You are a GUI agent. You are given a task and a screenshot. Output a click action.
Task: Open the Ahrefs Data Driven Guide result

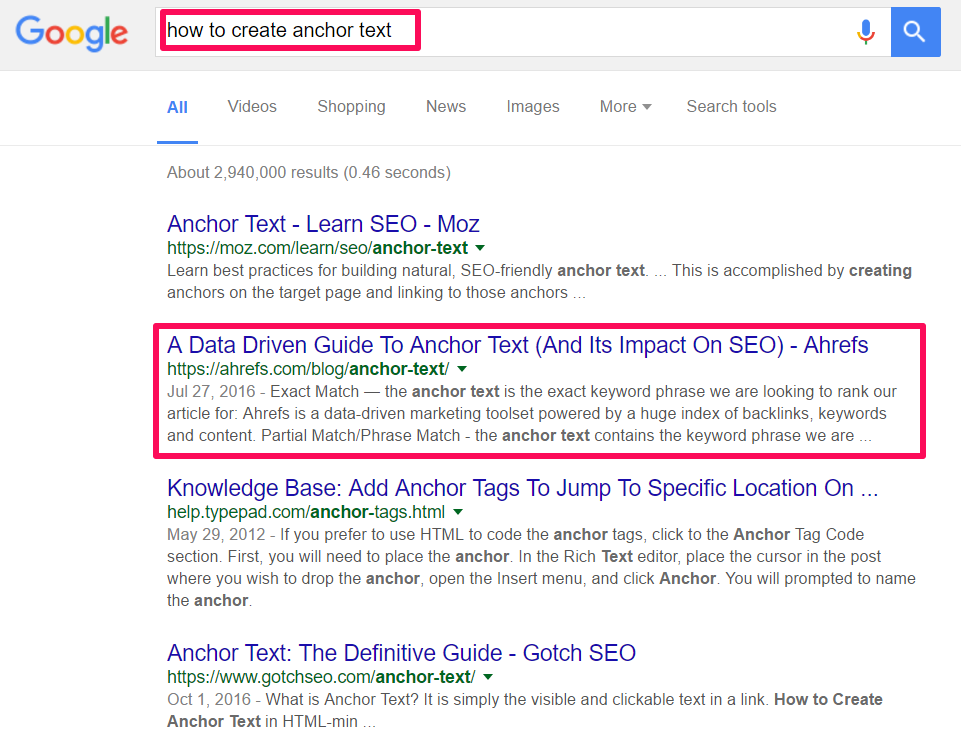click(517, 345)
